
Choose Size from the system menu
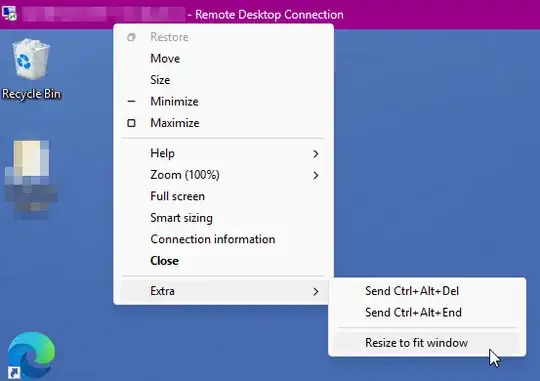(223, 80)
